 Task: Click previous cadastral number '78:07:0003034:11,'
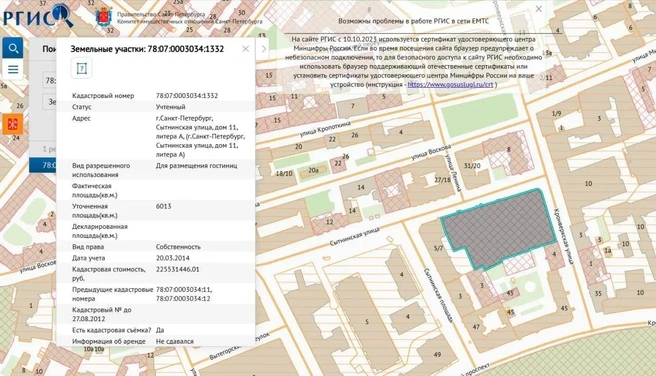click(x=184, y=289)
